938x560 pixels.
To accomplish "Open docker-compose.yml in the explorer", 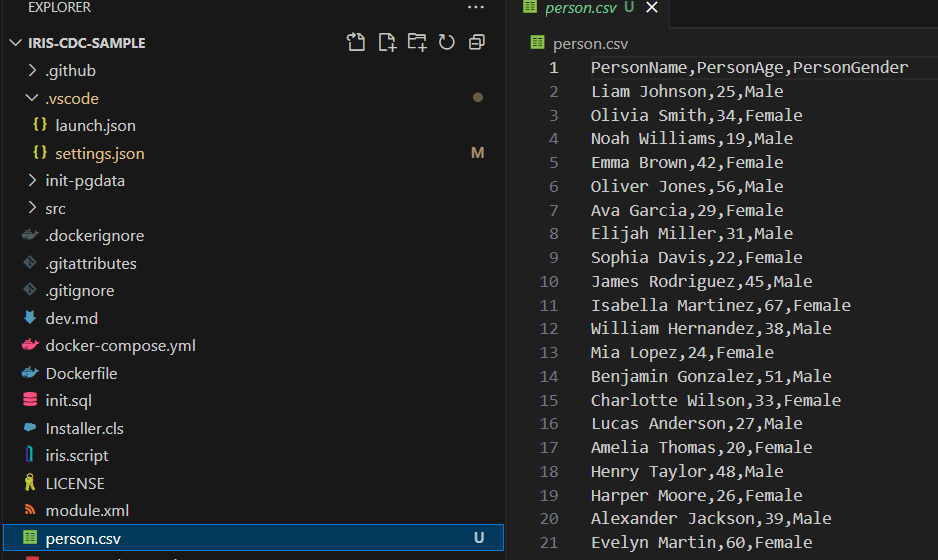I will (x=120, y=346).
